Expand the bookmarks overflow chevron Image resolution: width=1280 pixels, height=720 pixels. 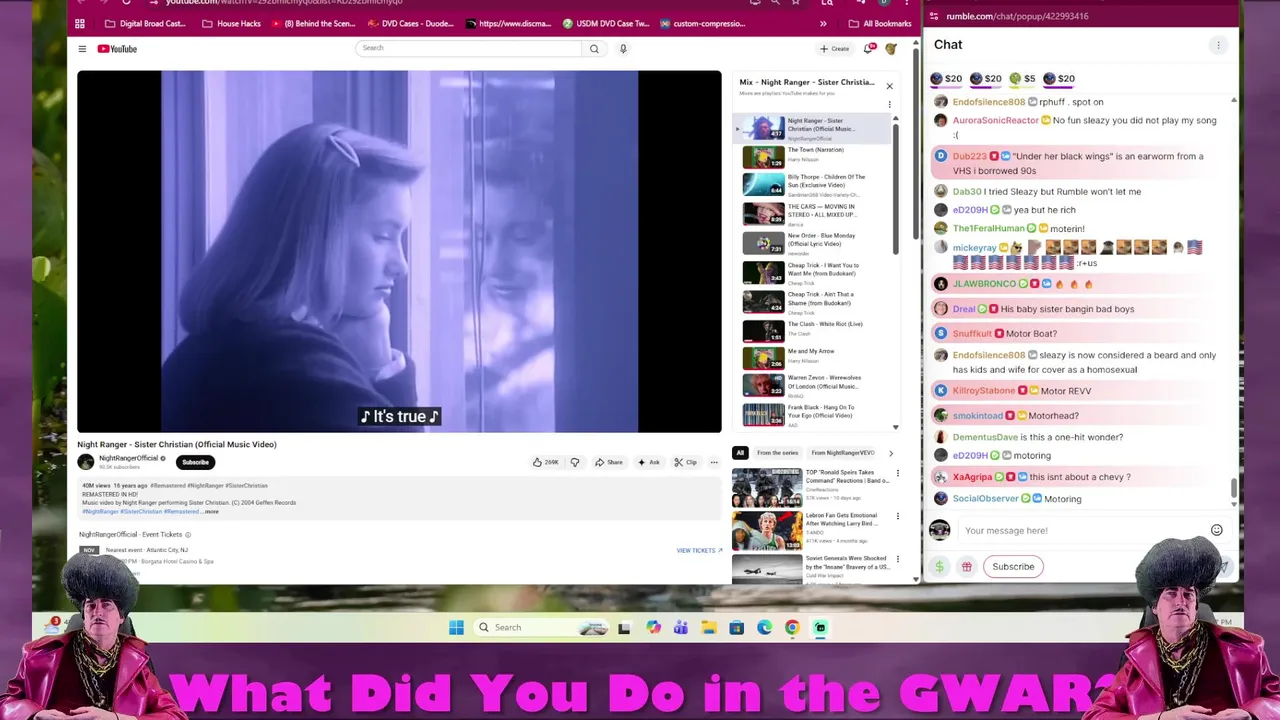pyautogui.click(x=823, y=23)
